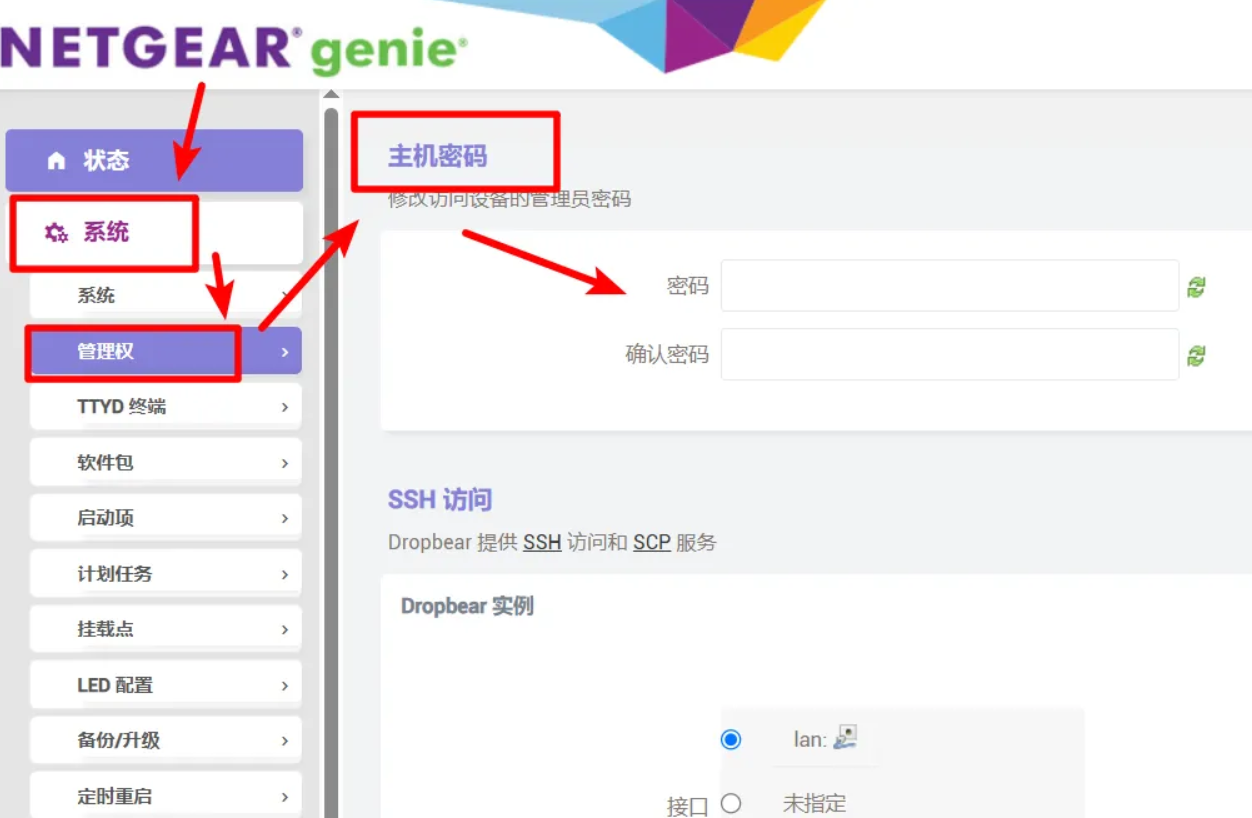Click the gear icon beside 系统
This screenshot has width=1252, height=818.
coord(56,233)
